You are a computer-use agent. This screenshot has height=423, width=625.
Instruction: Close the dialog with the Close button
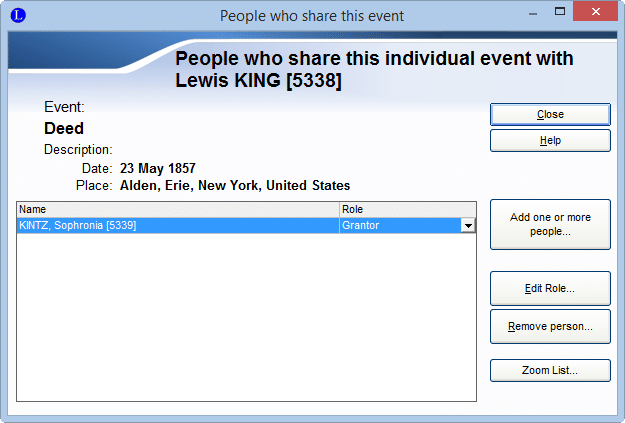[550, 114]
